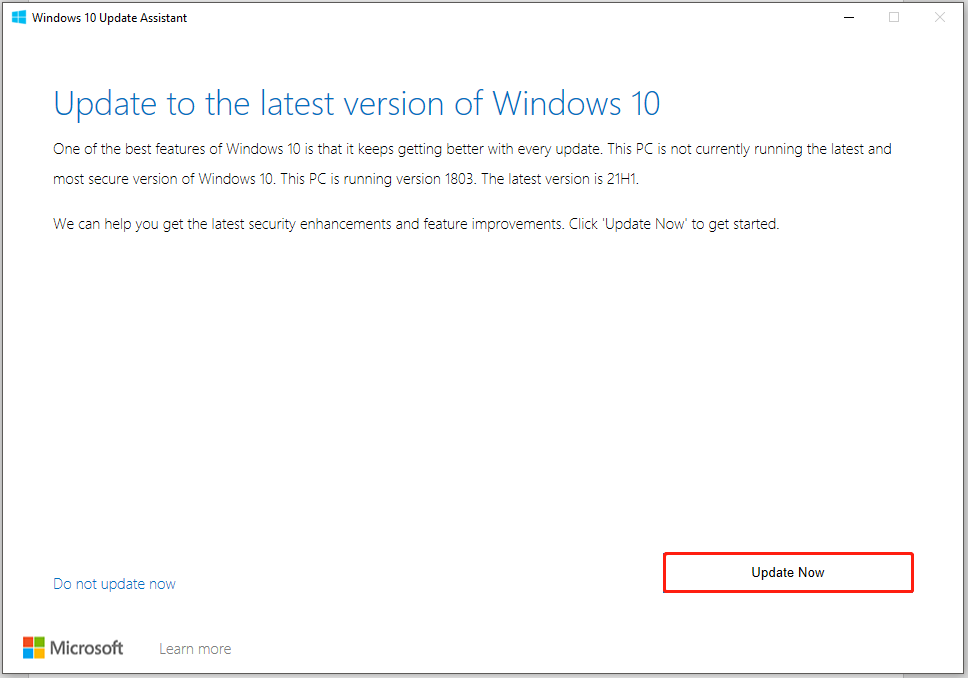Select the large blue "Update to the latest version" heading
The image size is (968, 678).
[x=356, y=104]
